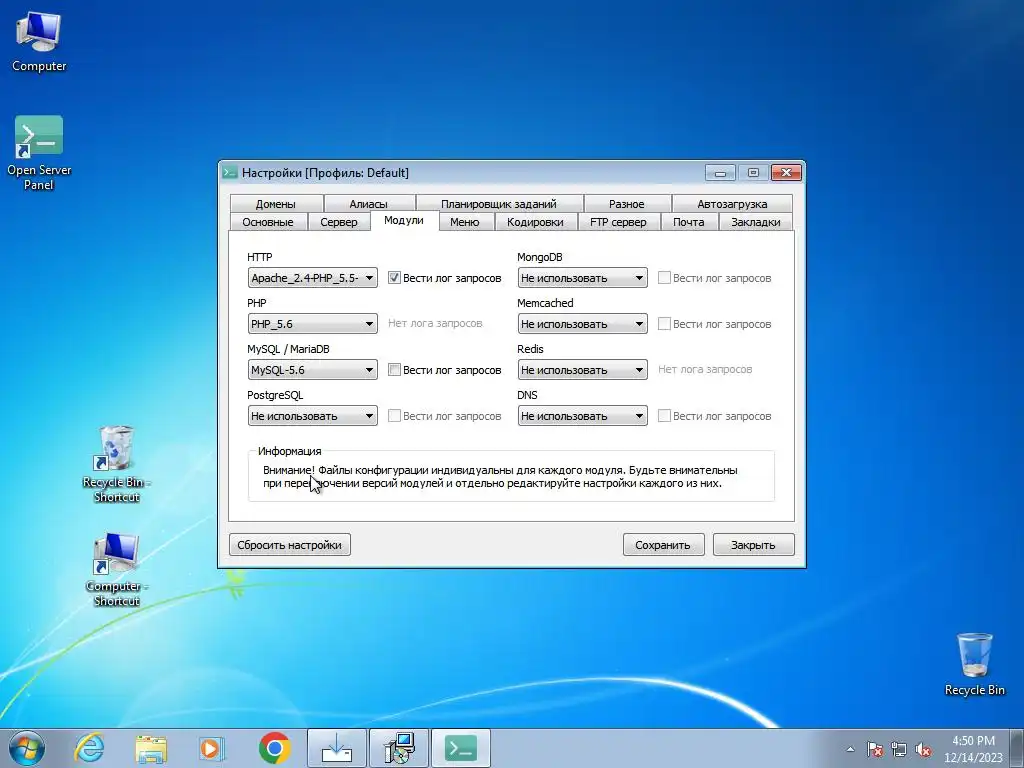Click the Информация warning text
Image resolution: width=1024 pixels, height=768 pixels.
[501, 477]
